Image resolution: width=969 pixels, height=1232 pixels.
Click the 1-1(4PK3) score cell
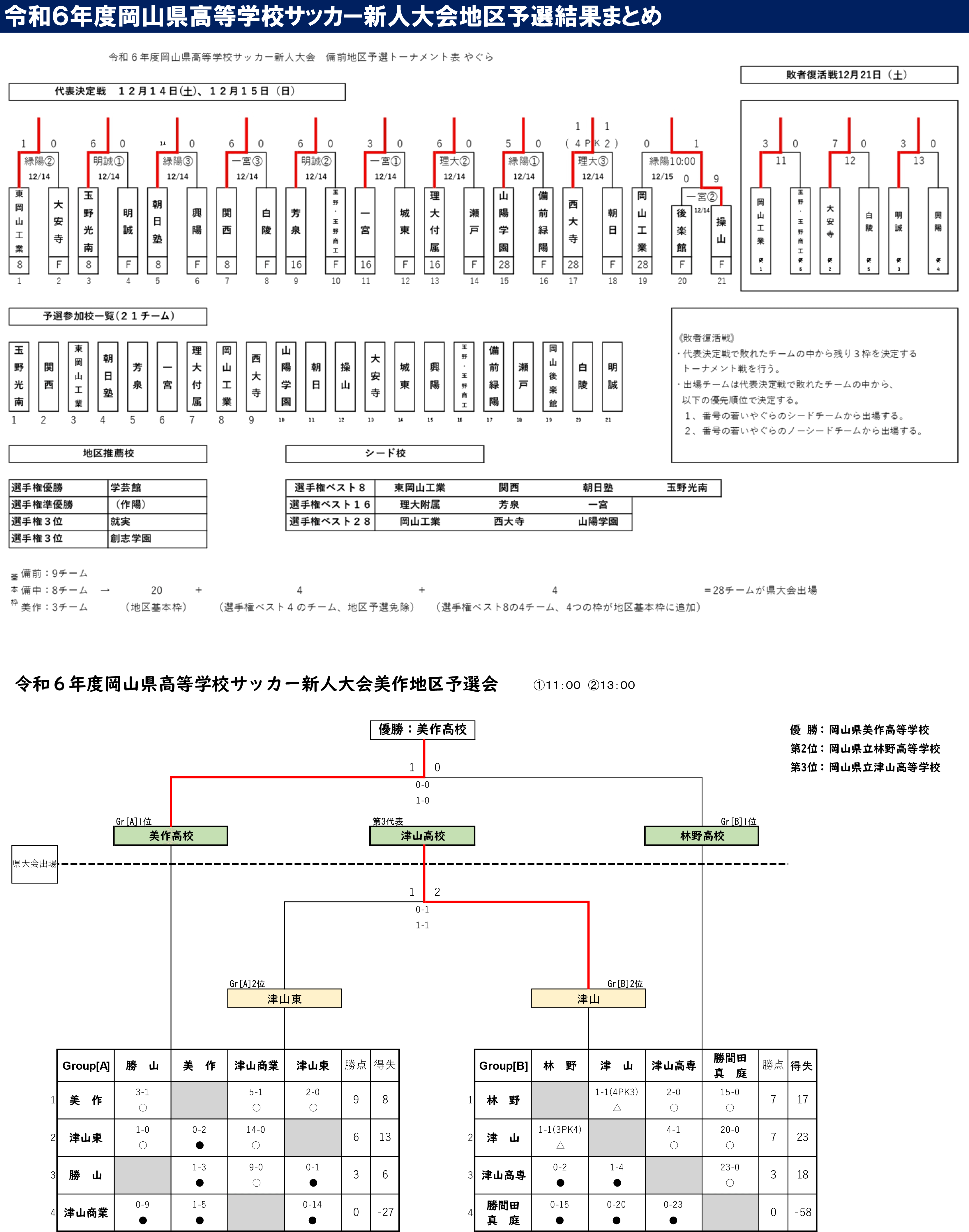tap(617, 1100)
